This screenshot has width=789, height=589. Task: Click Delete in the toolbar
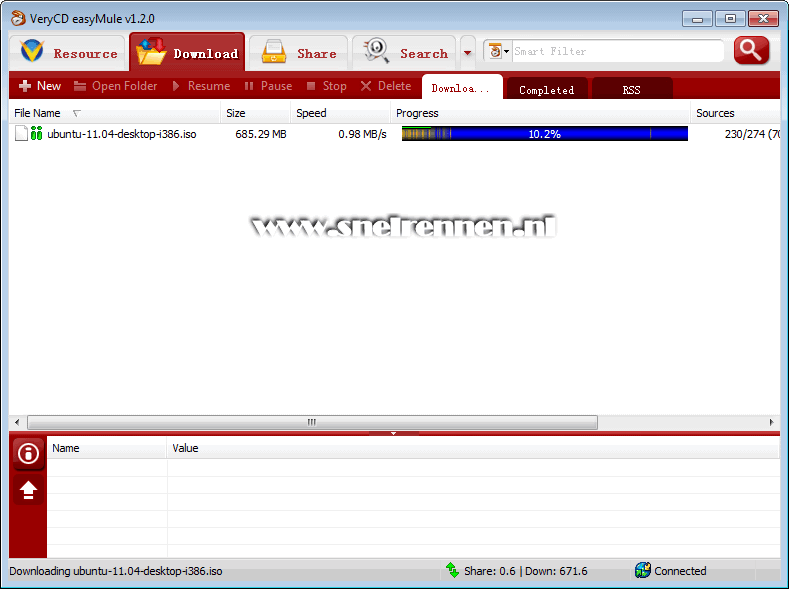(x=386, y=86)
